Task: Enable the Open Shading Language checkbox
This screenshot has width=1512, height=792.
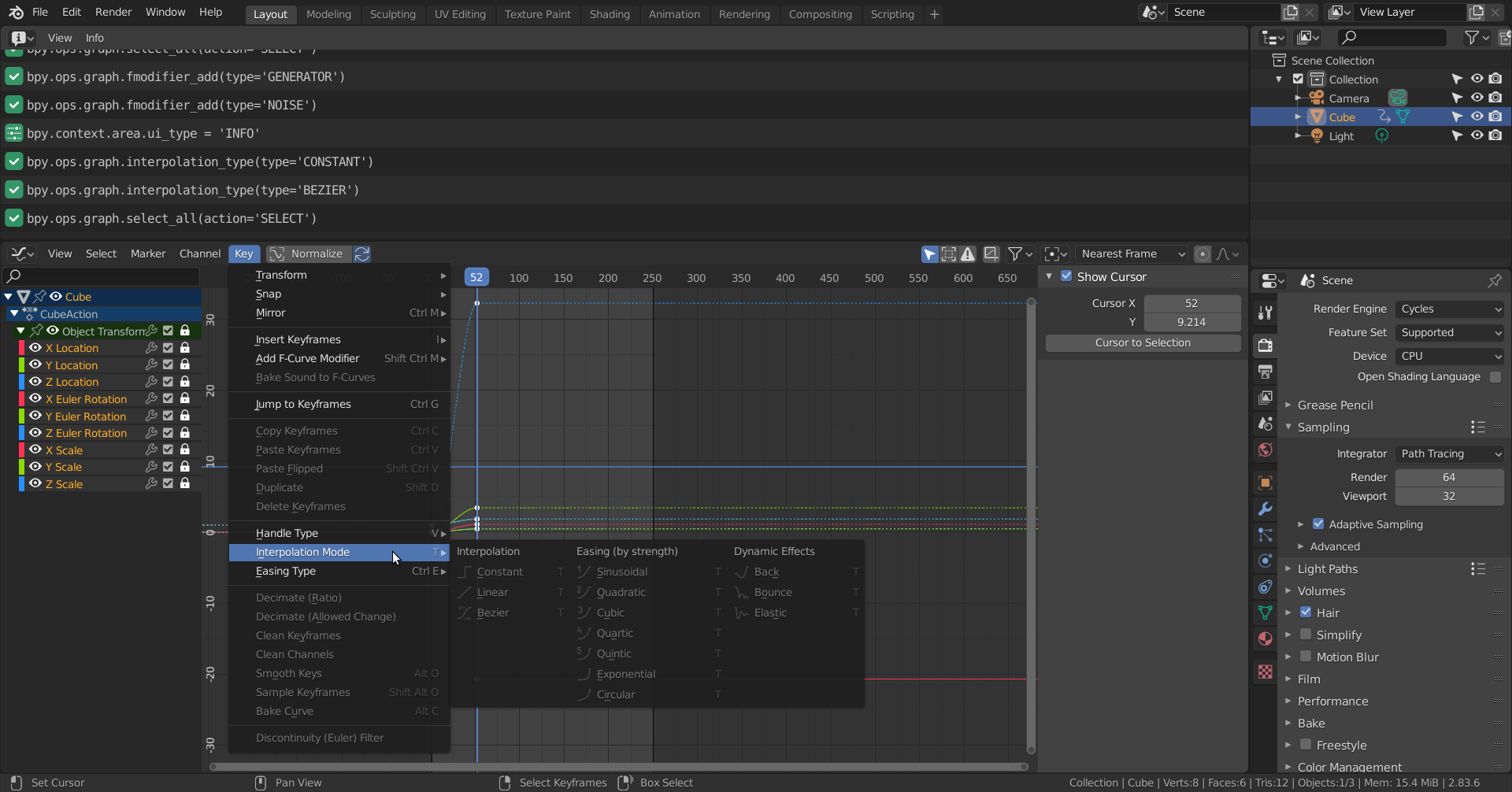Action: pos(1495,377)
